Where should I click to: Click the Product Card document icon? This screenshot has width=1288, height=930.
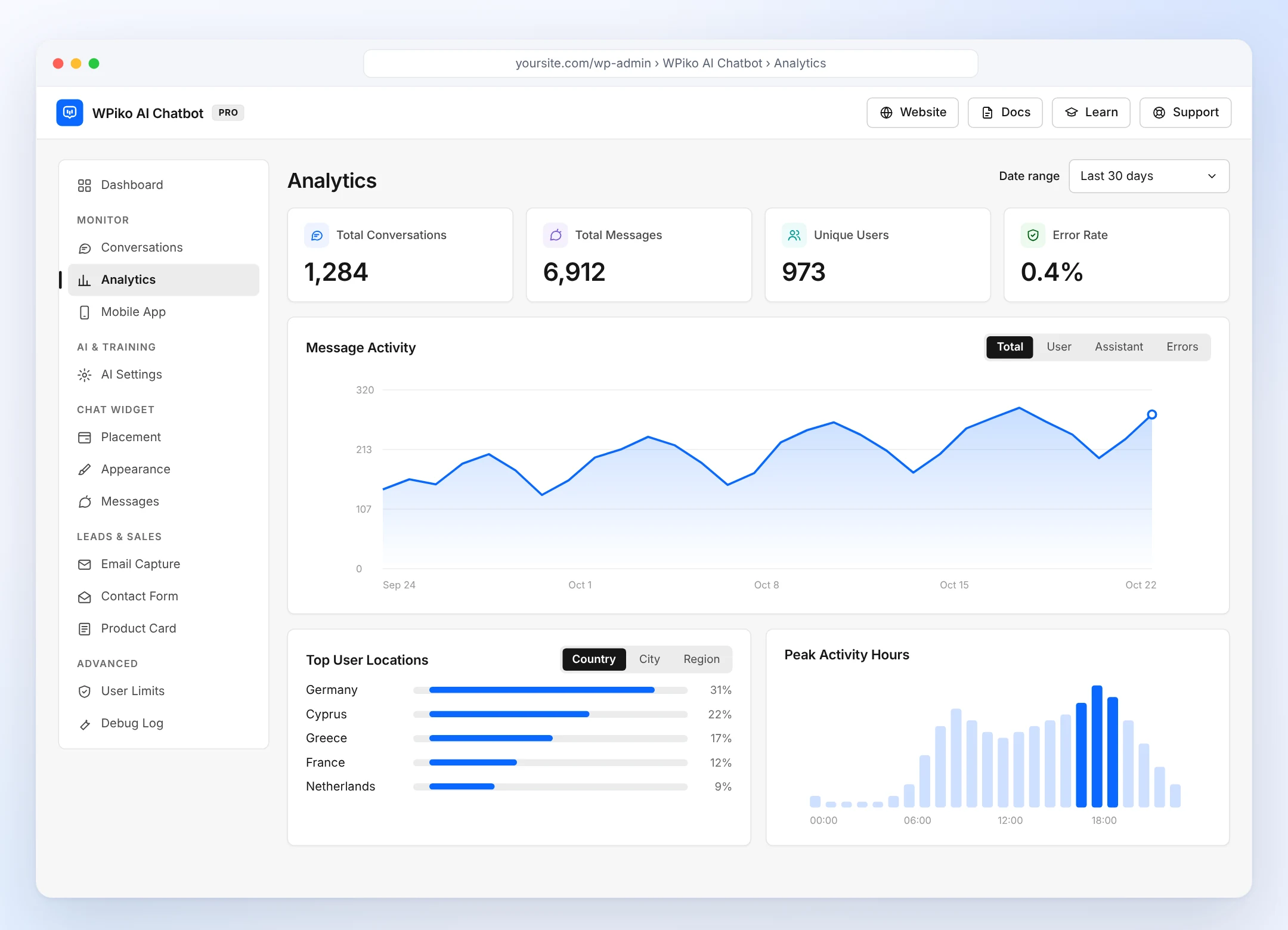(x=85, y=629)
